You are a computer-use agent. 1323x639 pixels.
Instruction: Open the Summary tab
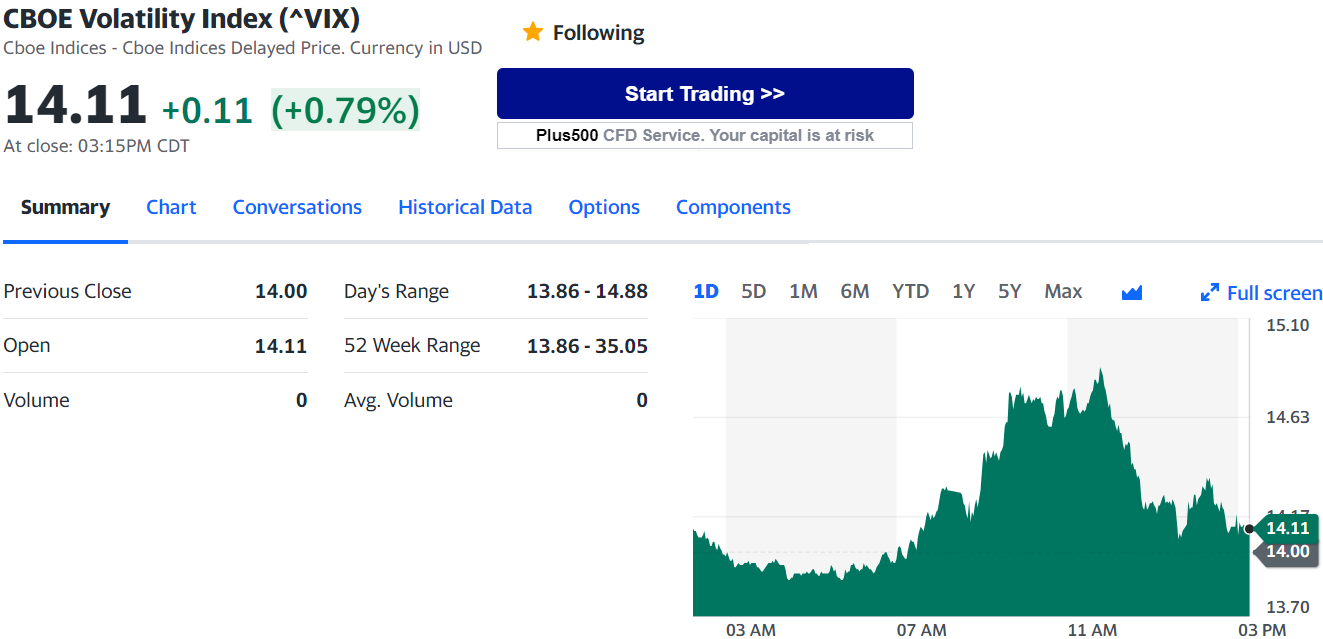65,207
